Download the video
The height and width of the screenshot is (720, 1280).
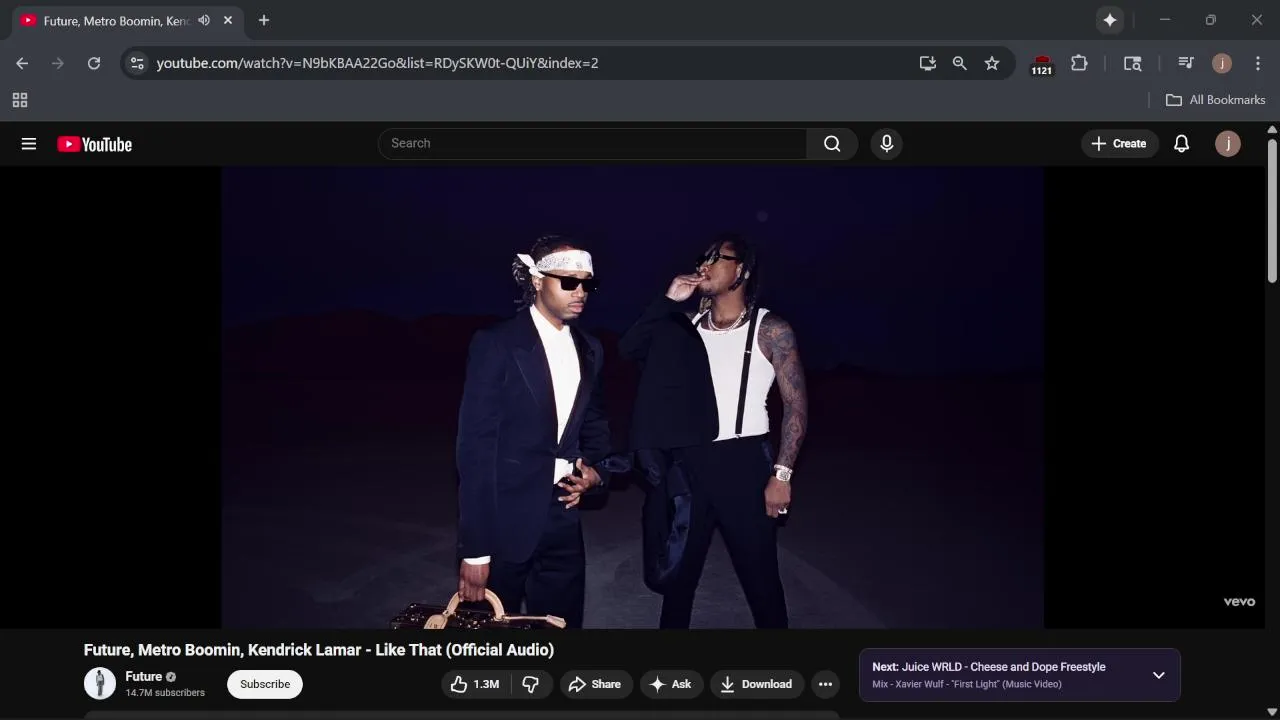click(757, 684)
